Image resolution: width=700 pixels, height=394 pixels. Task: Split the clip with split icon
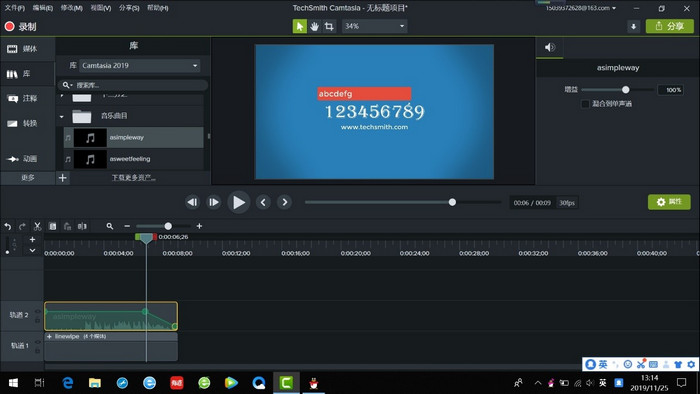point(82,226)
